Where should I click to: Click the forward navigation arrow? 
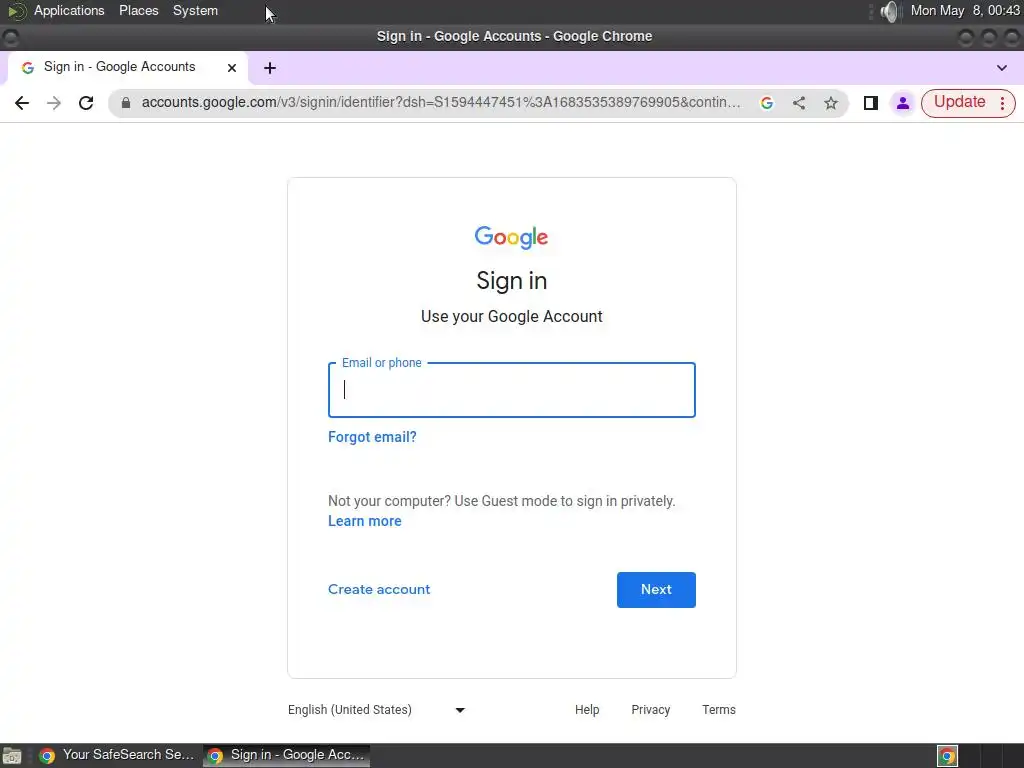[54, 103]
